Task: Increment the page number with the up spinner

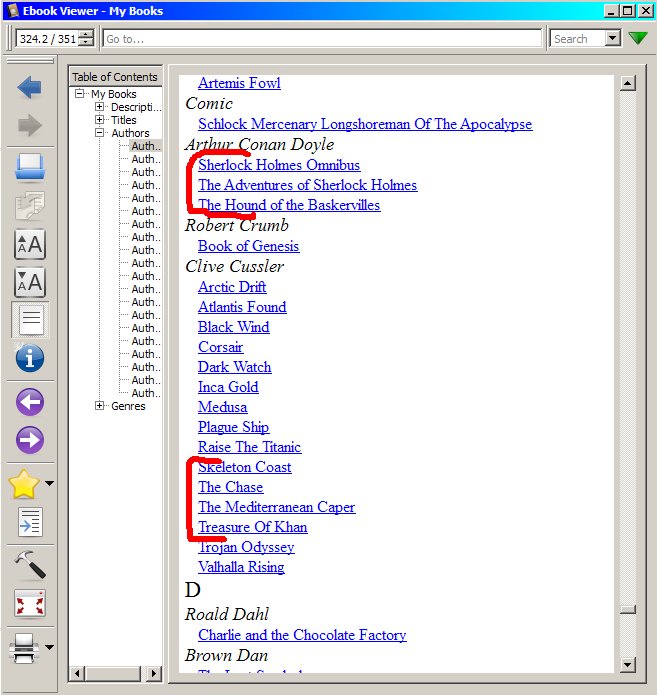Action: click(86, 34)
